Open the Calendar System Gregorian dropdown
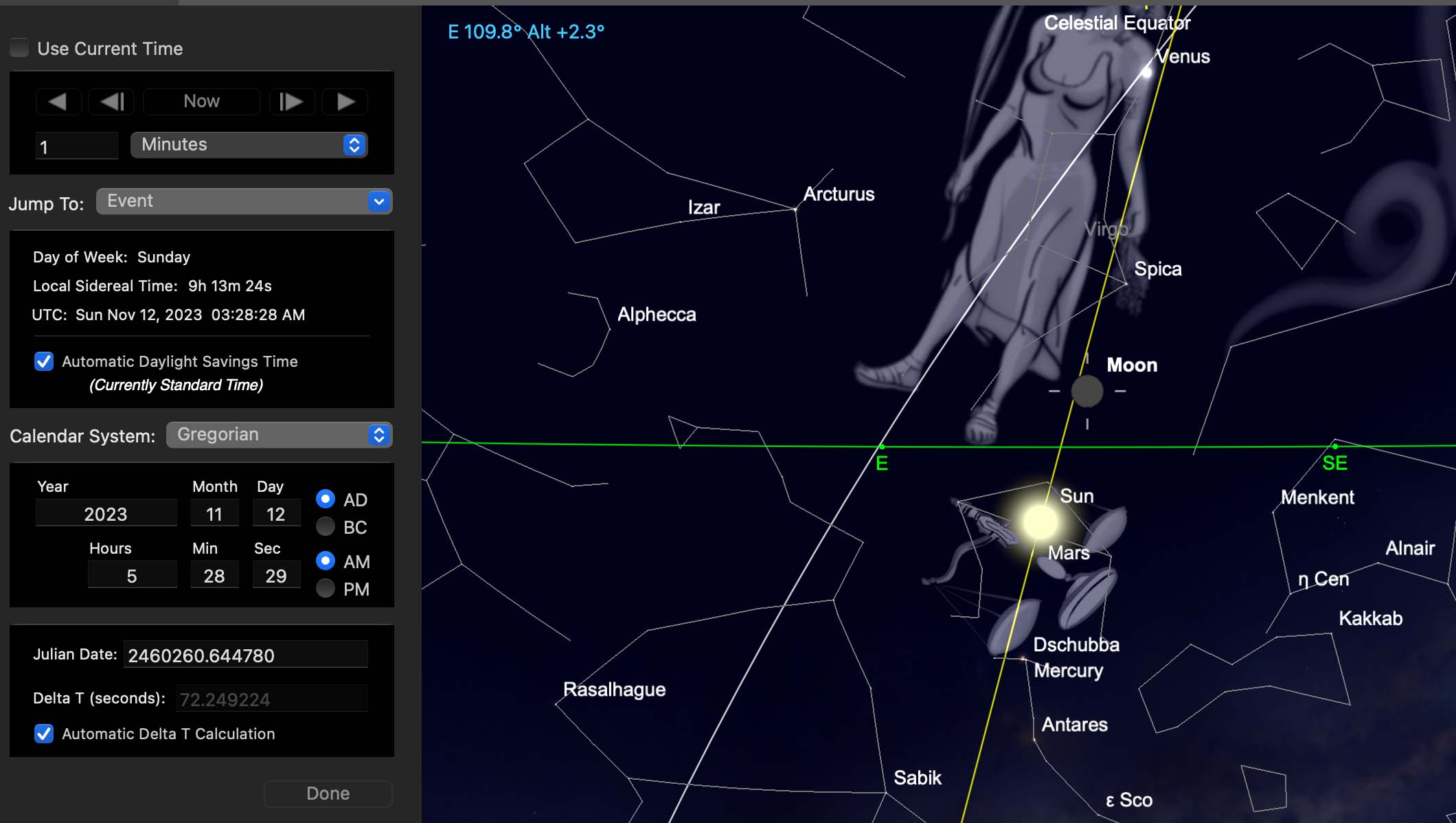 (279, 435)
